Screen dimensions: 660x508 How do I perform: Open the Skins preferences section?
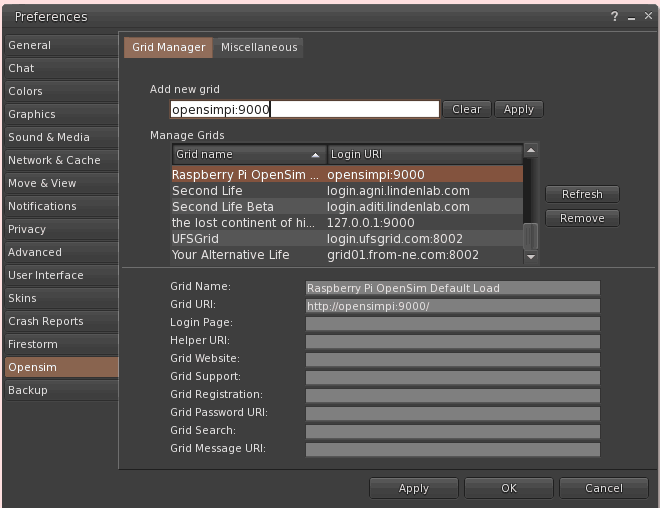coord(61,298)
